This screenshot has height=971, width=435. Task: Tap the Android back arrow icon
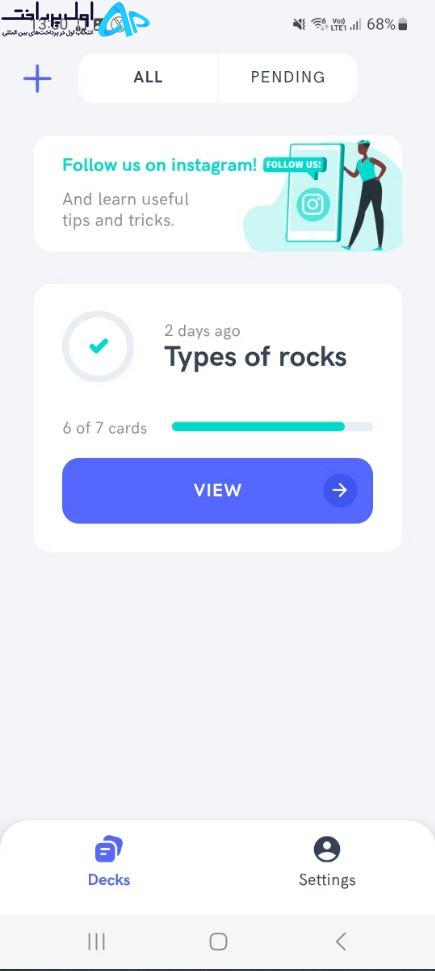340,942
